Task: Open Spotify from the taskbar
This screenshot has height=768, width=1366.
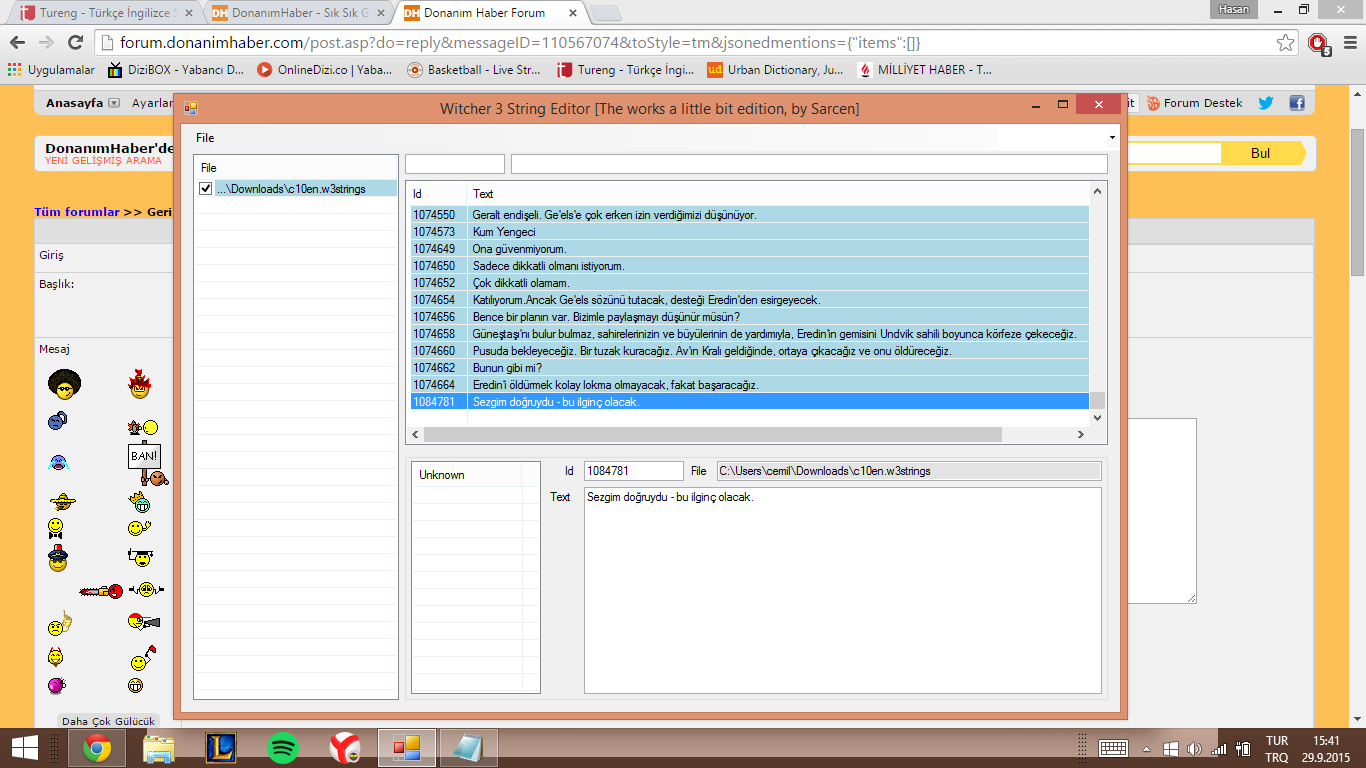Action: click(x=283, y=747)
